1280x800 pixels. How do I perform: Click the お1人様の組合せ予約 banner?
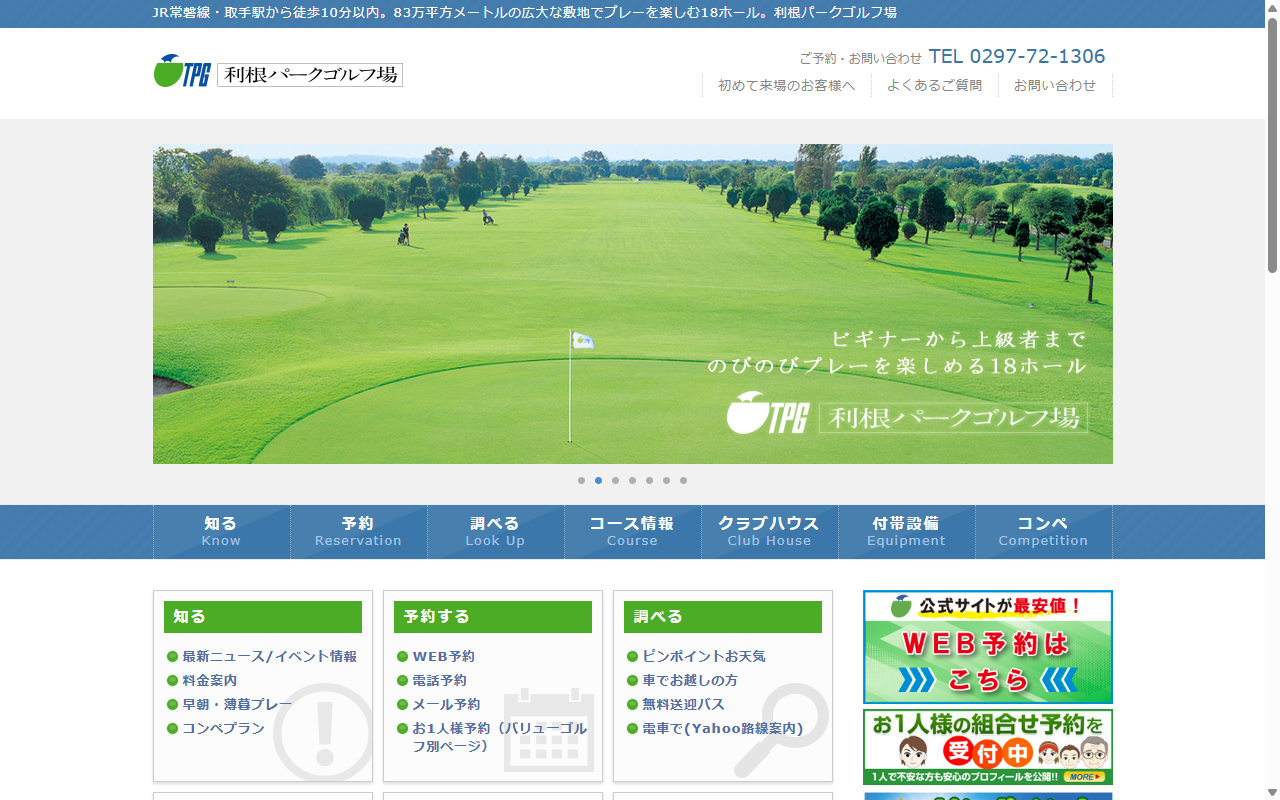click(x=988, y=747)
